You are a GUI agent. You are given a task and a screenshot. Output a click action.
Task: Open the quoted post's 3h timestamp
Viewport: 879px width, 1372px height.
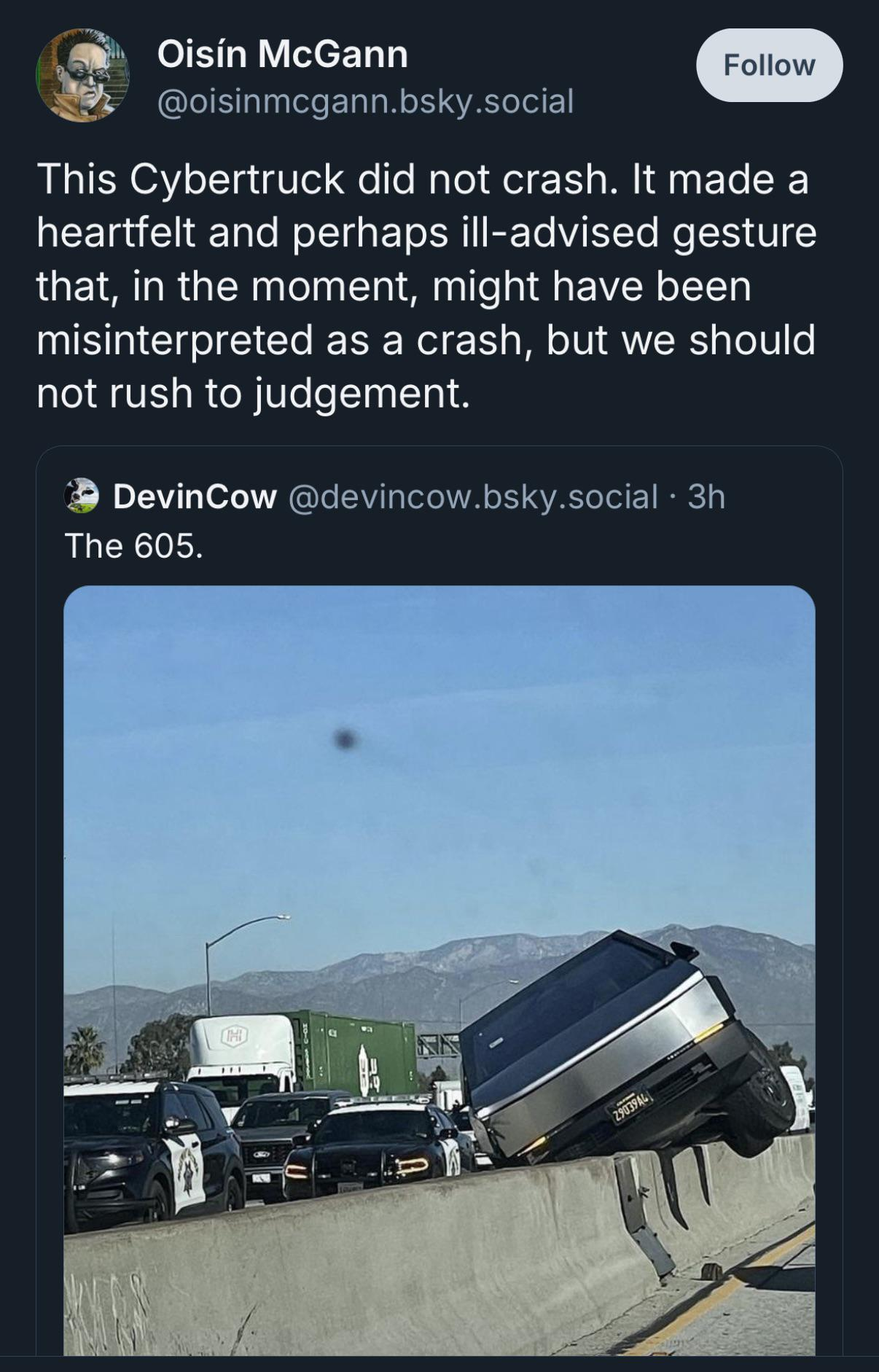(x=706, y=496)
